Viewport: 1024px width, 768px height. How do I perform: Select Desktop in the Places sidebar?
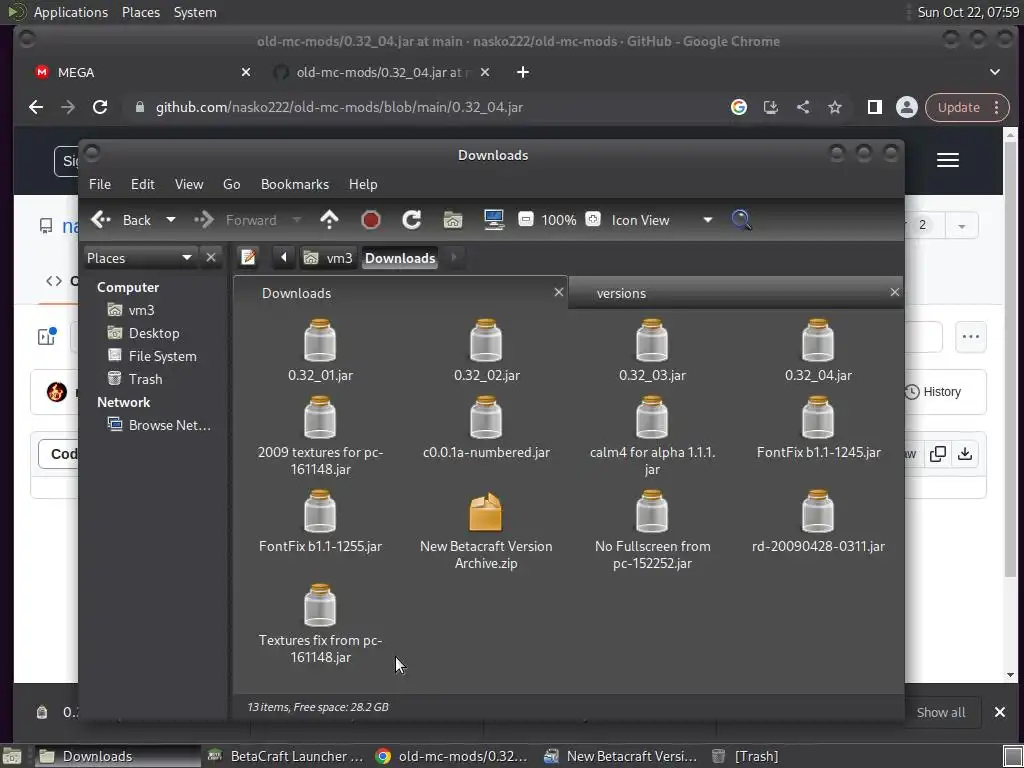coord(153,333)
